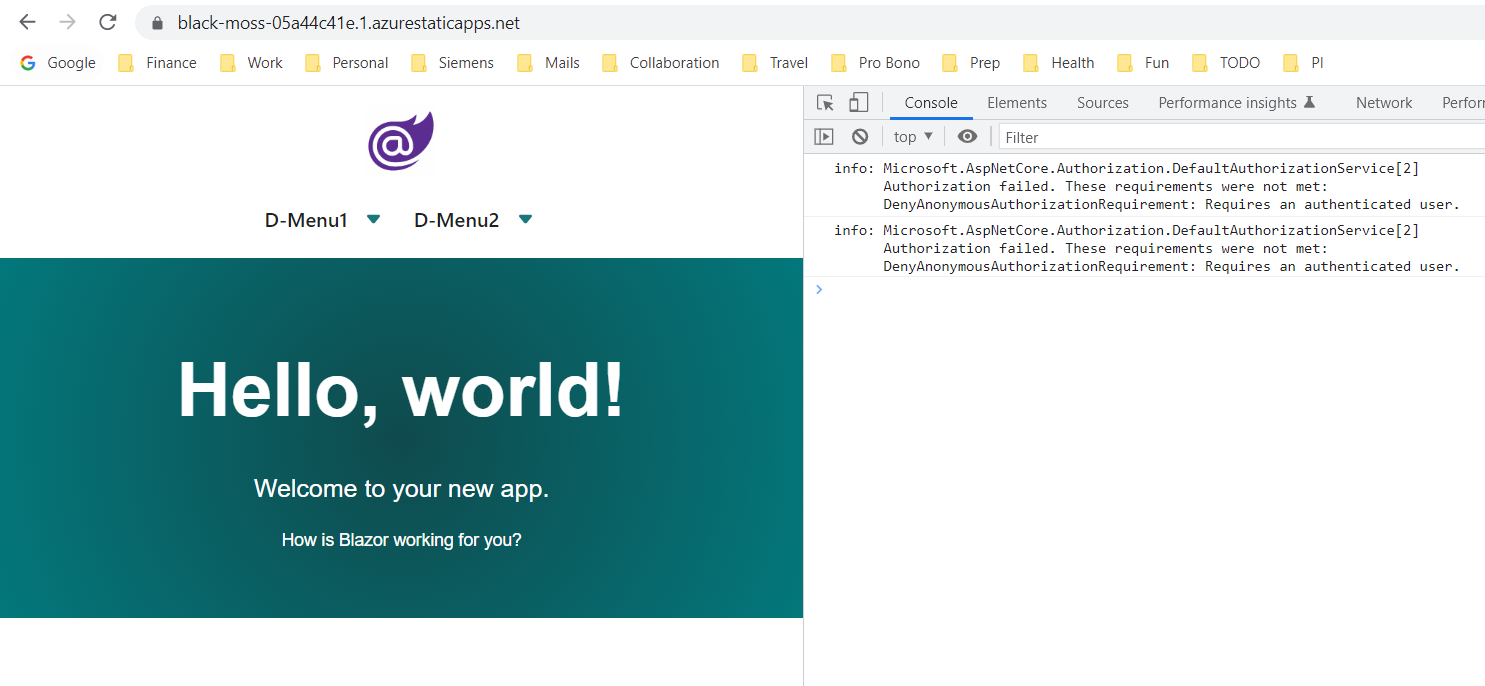Image resolution: width=1485 pixels, height=686 pixels.
Task: Open the Siemens bookmark folder
Action: pos(452,62)
